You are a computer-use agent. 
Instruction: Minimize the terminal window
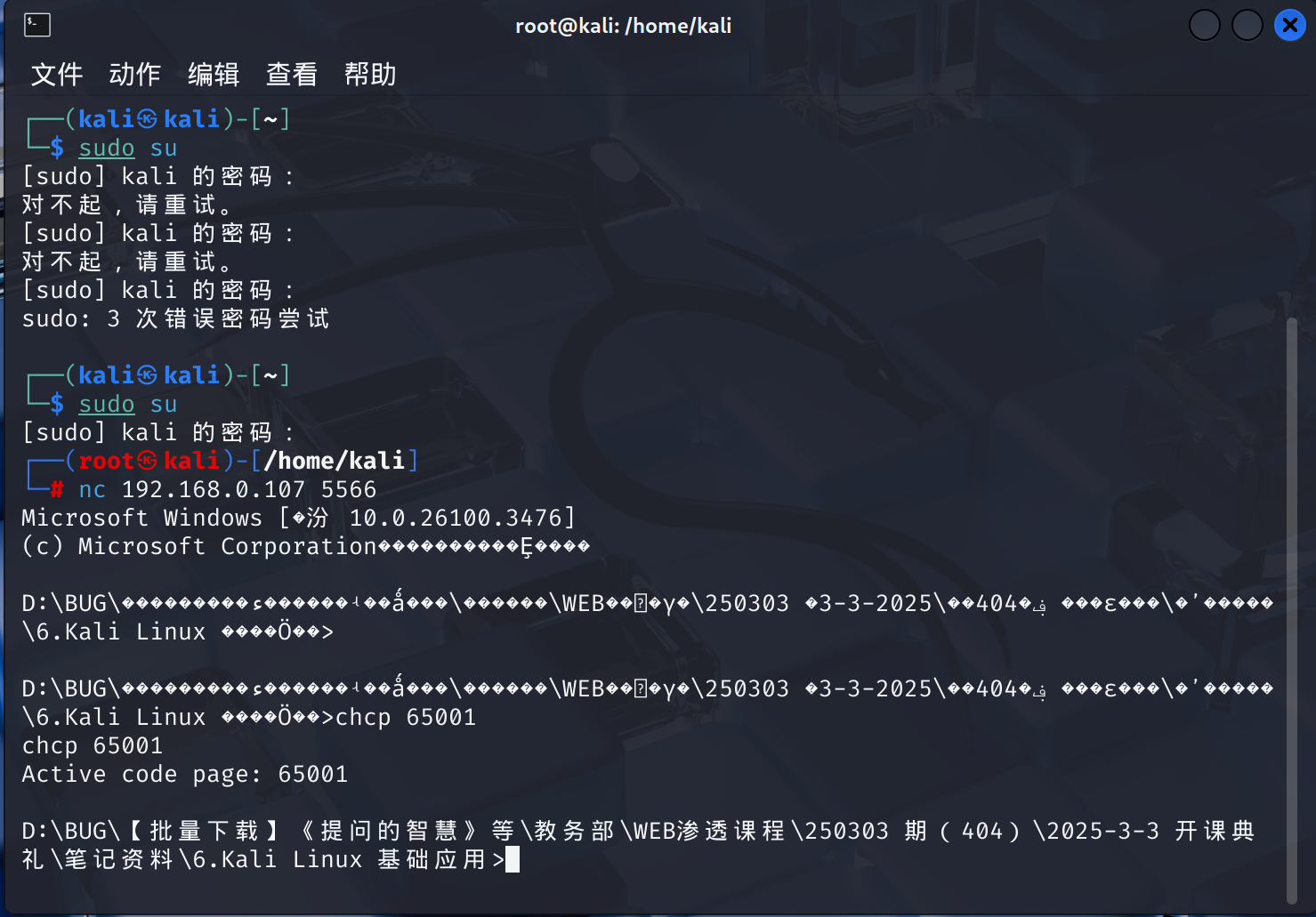coord(1204,25)
